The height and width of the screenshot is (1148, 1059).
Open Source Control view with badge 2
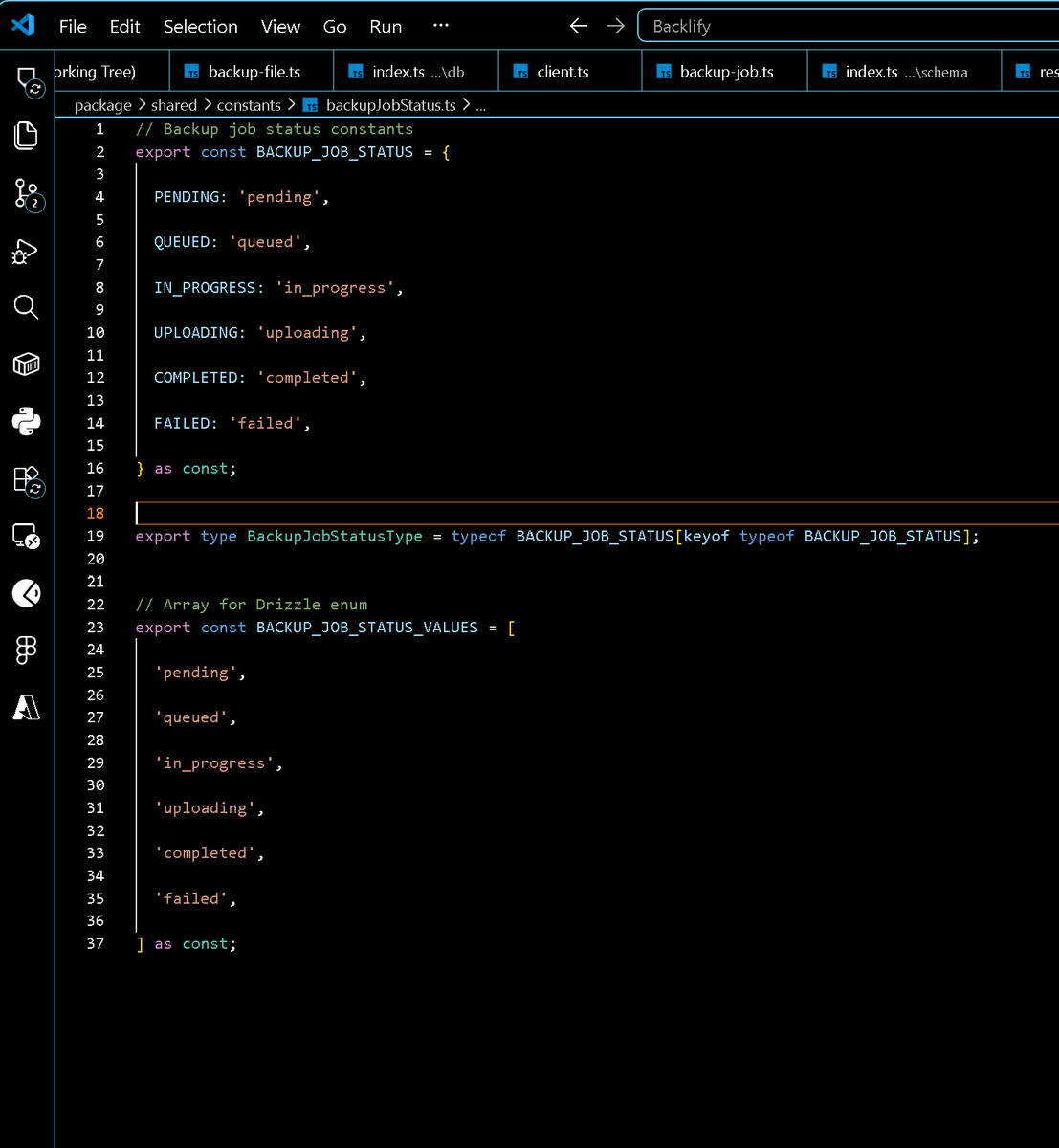(x=27, y=194)
